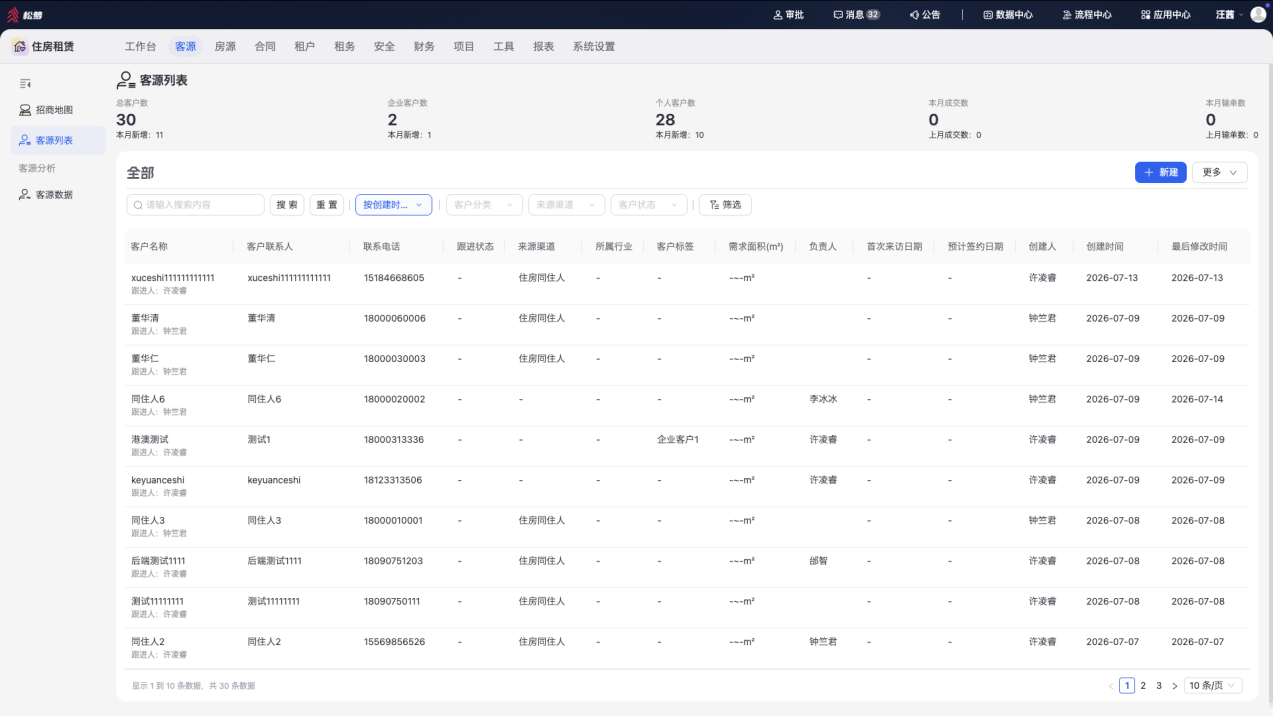Viewport: 1273px width, 716px height.
Task: Click the 搜索 button
Action: 287,205
